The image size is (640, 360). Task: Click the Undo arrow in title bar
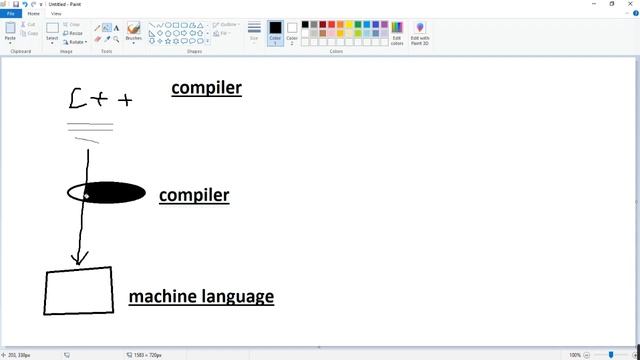[25, 4]
